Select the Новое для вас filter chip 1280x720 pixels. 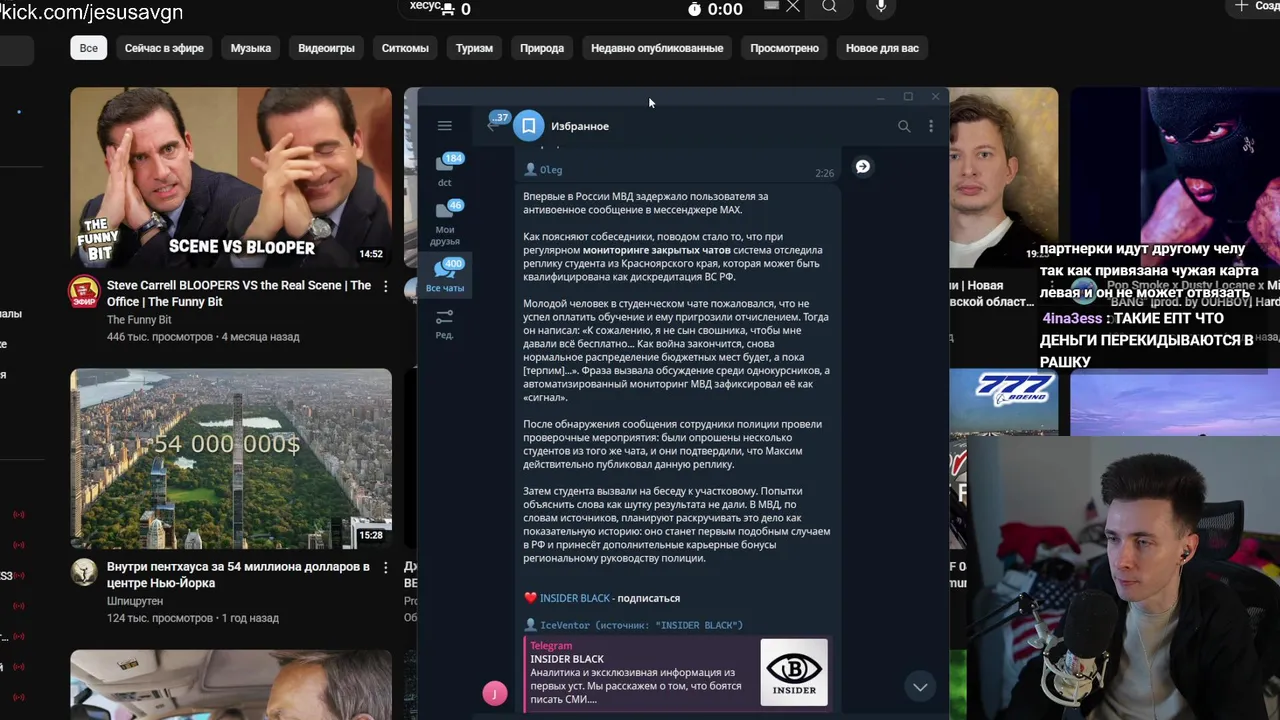[x=882, y=48]
